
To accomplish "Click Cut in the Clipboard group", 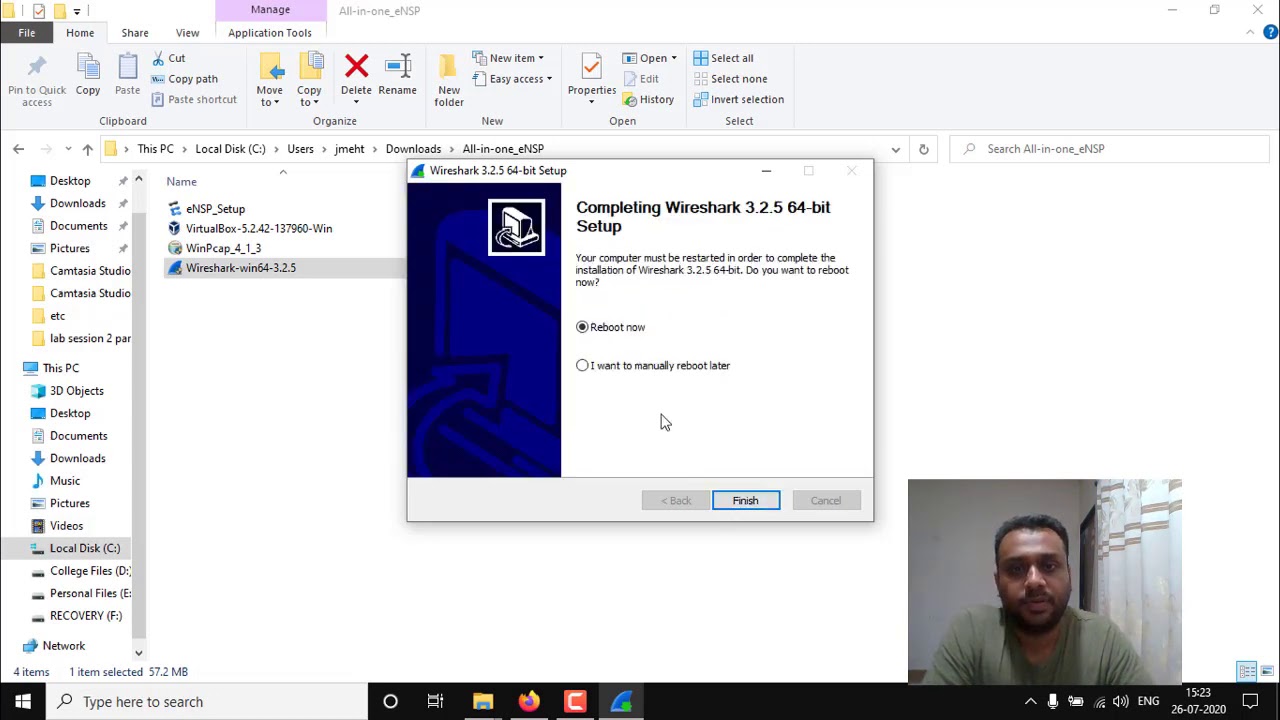I will coord(168,58).
